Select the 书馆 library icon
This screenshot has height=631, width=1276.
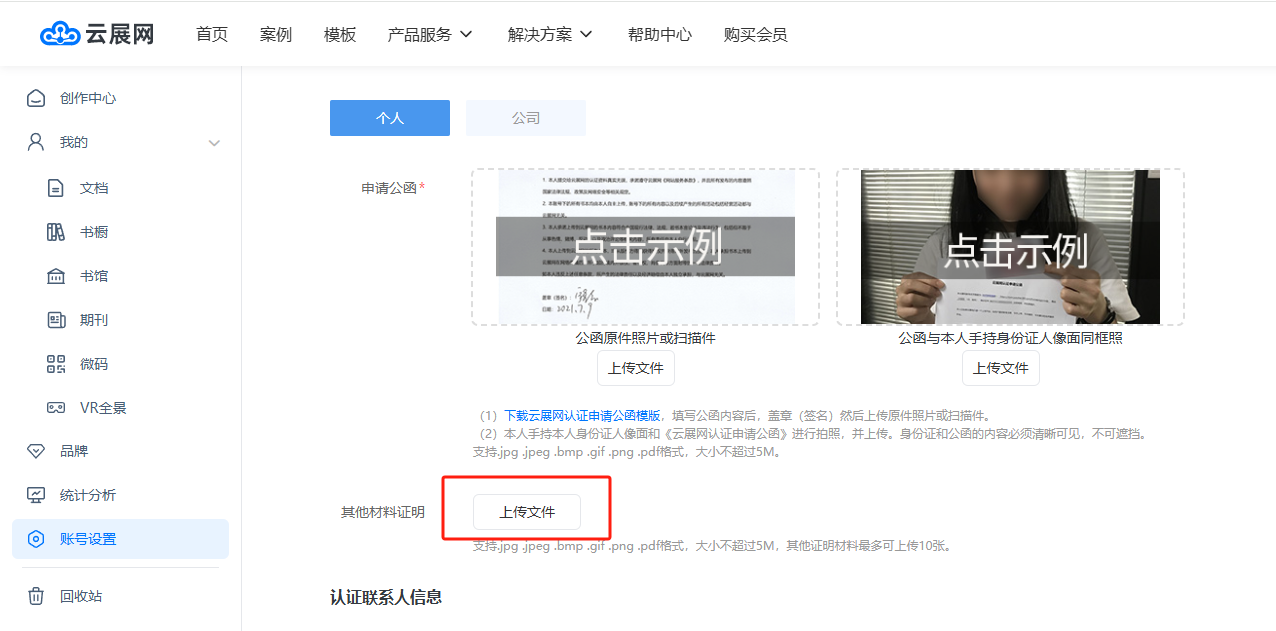(56, 276)
